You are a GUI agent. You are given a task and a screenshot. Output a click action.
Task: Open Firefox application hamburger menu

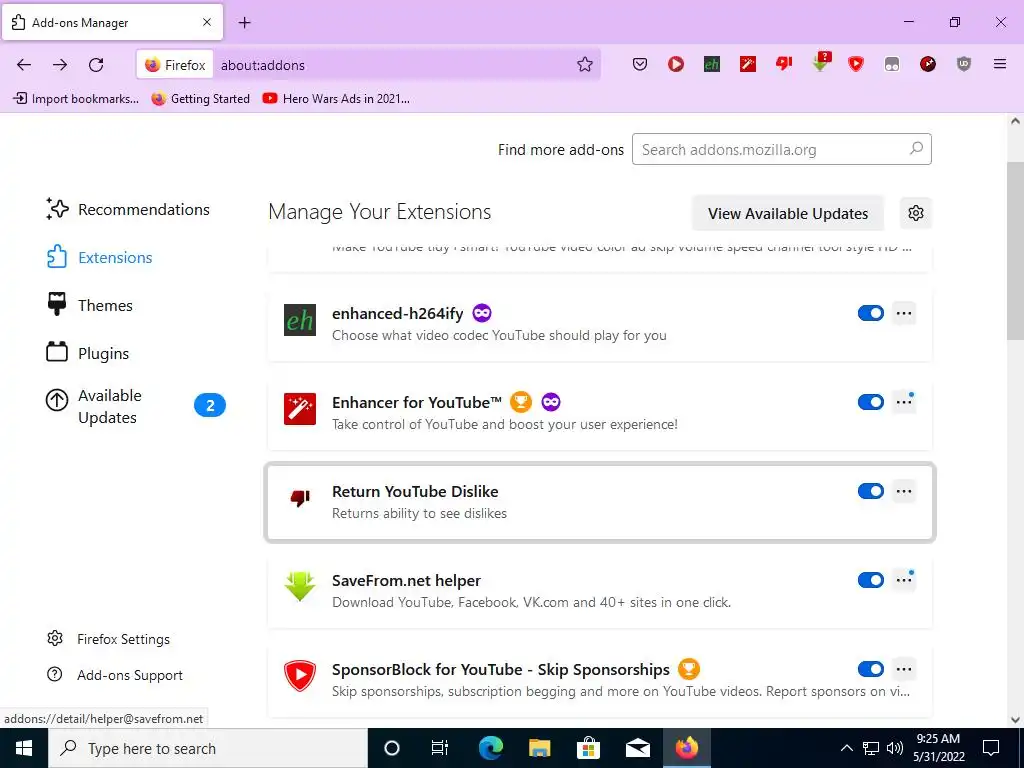coord(1000,64)
